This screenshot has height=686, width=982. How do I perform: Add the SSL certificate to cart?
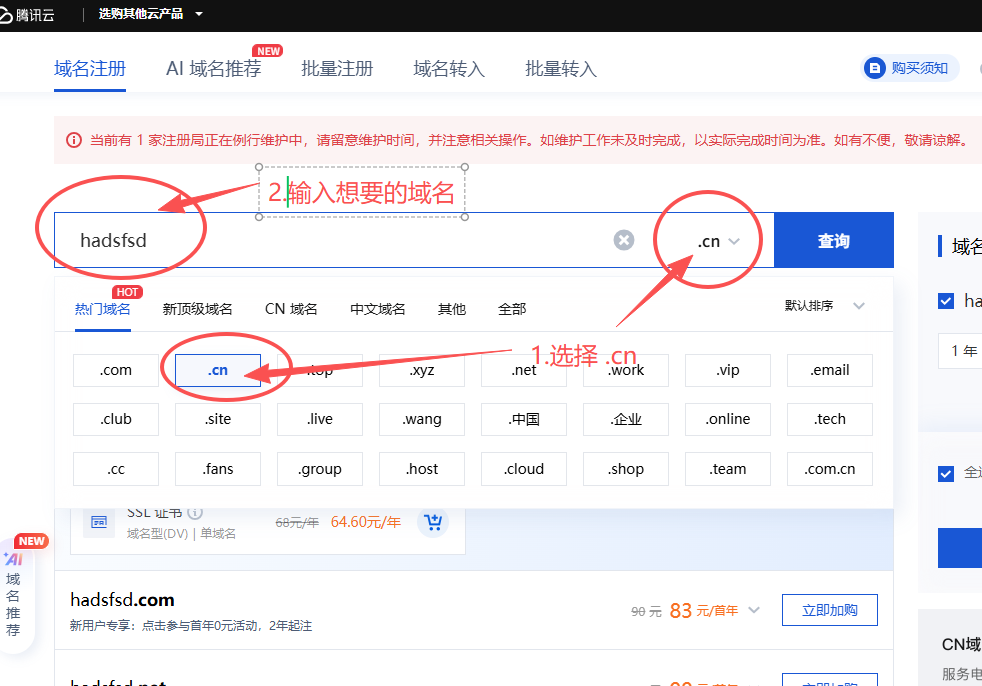click(433, 522)
